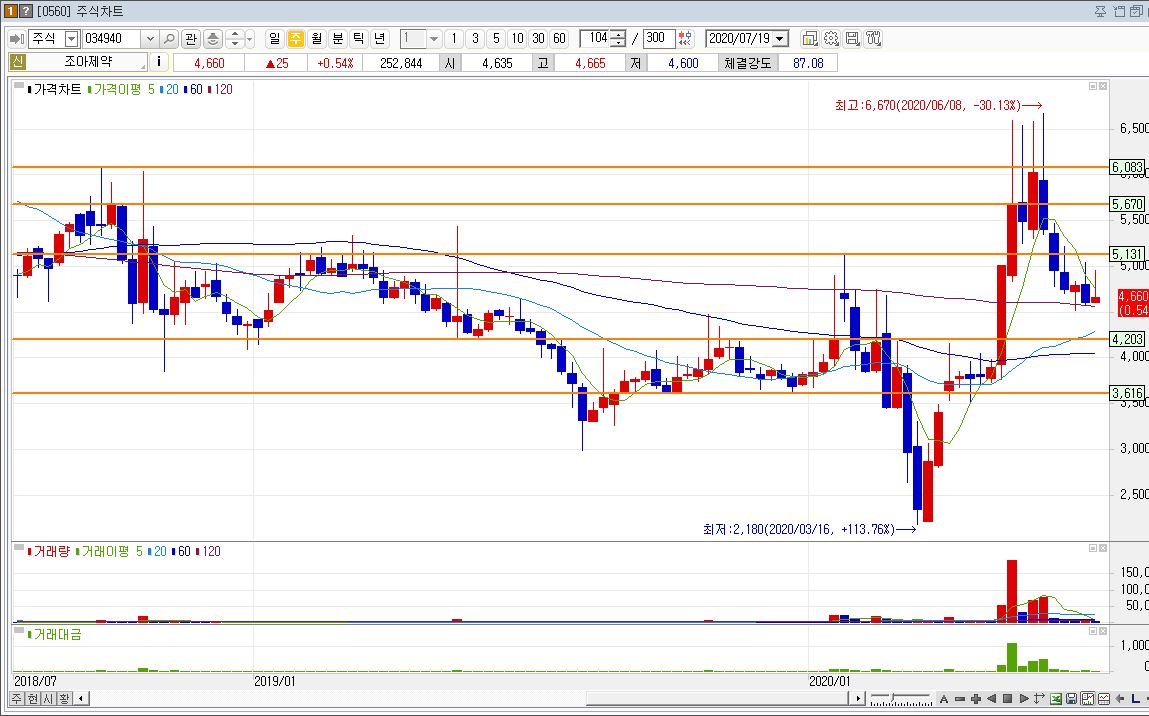Open the chart indicator window icon
Screen dimensions: 1149x716
[810, 38]
